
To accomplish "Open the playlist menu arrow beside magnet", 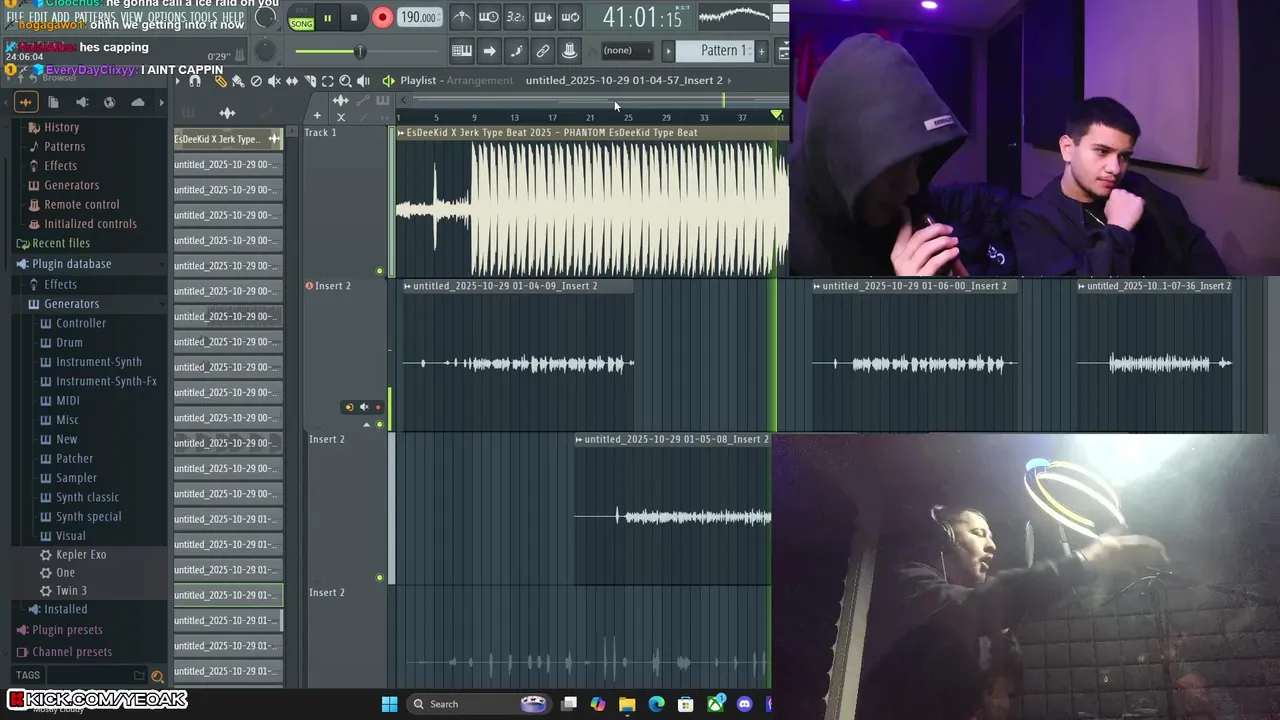I will (x=178, y=81).
